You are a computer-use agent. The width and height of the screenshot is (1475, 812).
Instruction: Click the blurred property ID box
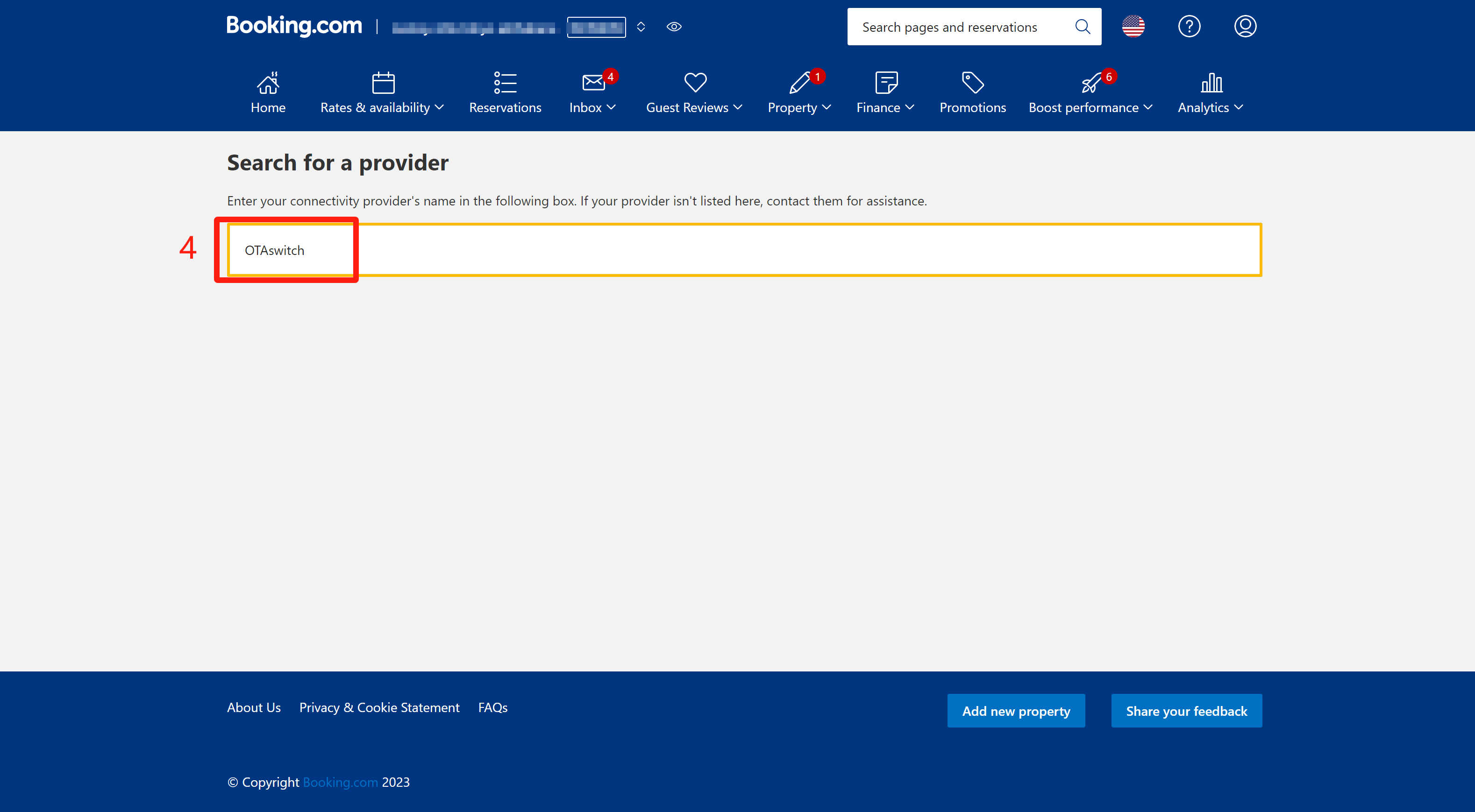pyautogui.click(x=596, y=27)
